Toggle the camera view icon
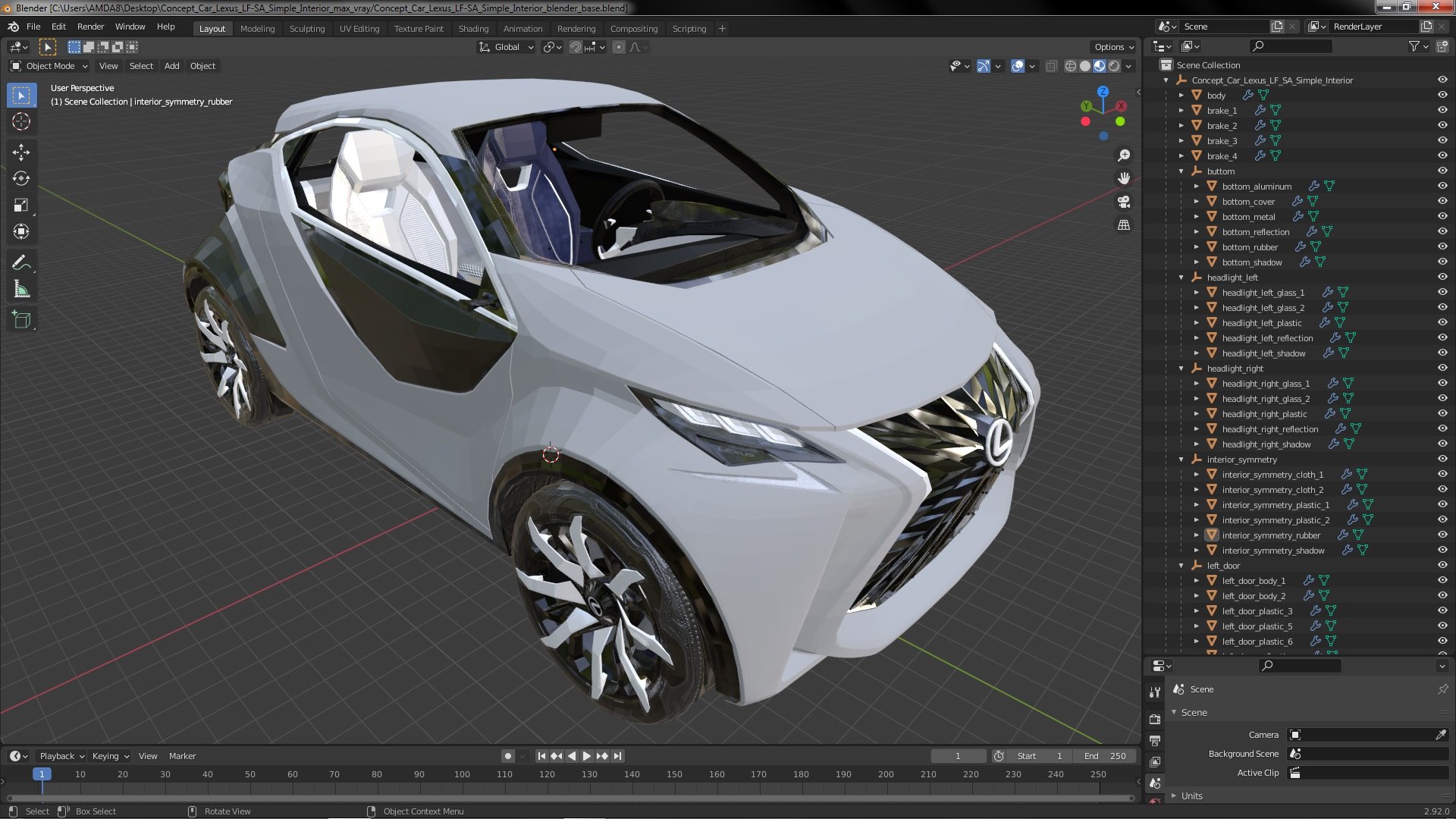Screen dimensions: 1456x819 1124,202
